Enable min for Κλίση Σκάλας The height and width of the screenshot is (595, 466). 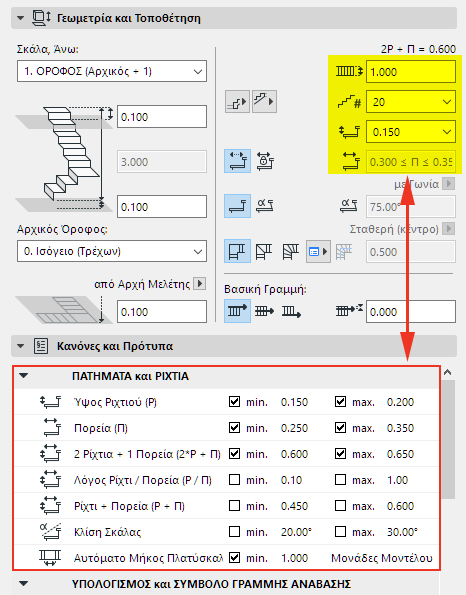(235, 532)
